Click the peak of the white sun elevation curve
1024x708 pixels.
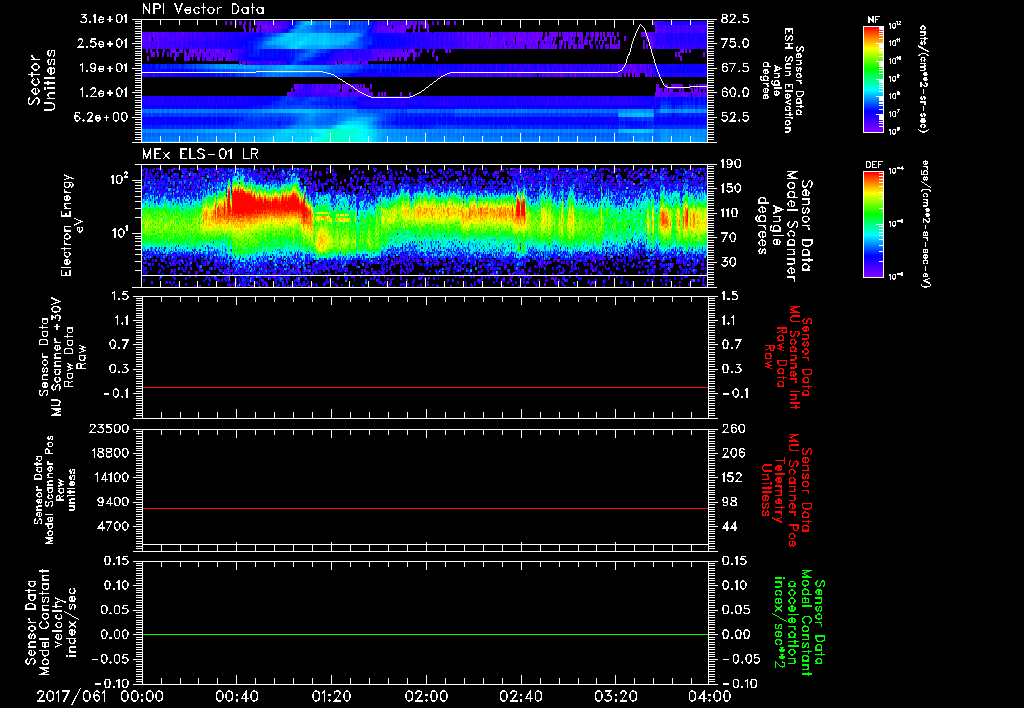click(642, 25)
